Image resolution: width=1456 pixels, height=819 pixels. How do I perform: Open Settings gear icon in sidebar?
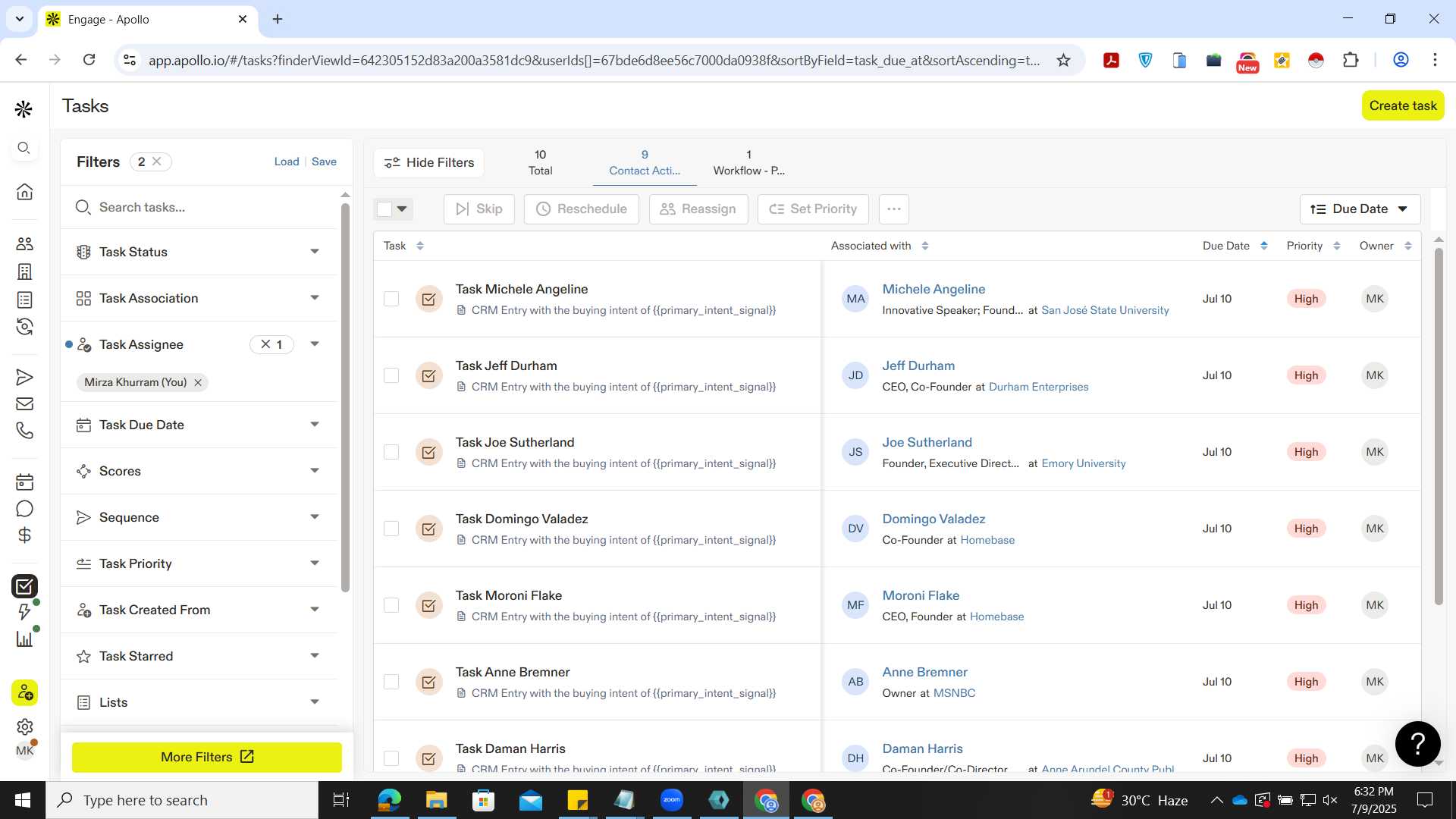[x=24, y=726]
